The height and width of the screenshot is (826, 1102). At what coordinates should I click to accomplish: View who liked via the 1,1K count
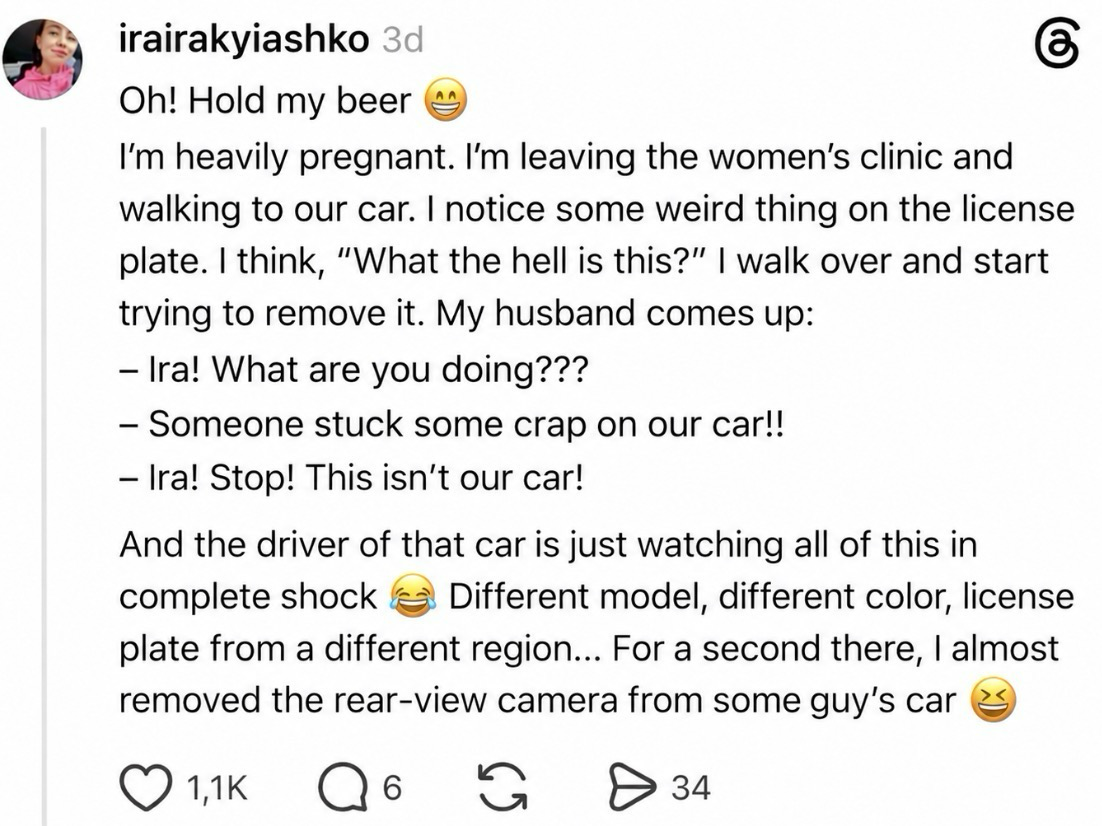(217, 788)
